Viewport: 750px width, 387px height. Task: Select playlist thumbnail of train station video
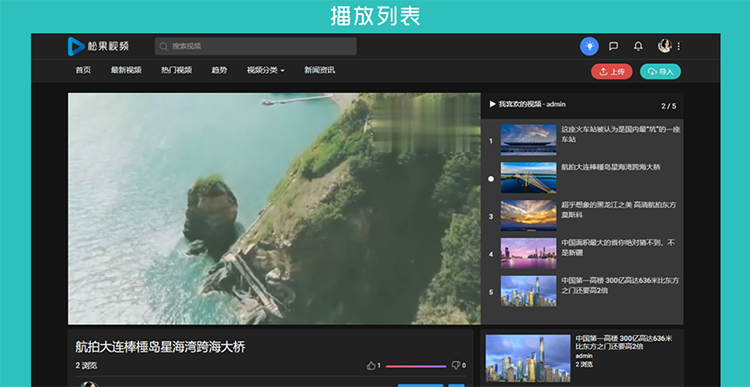click(529, 140)
